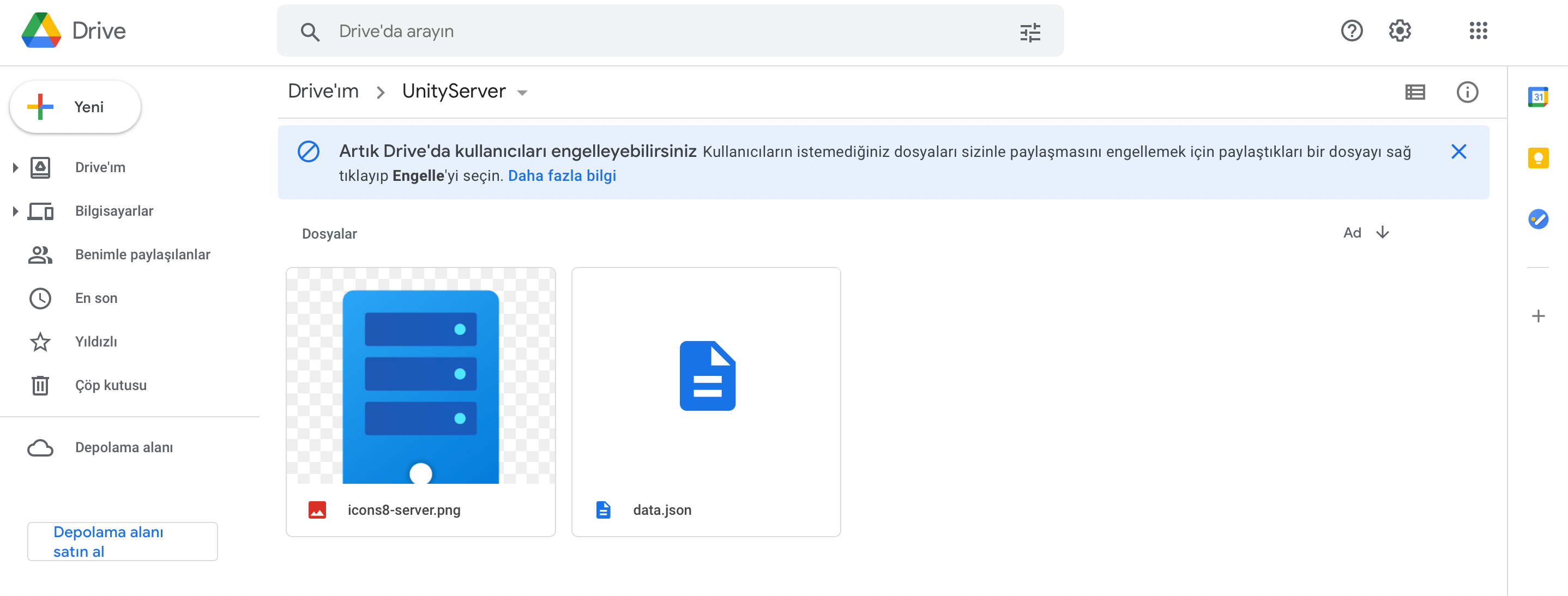The image size is (1568, 596).
Task: Expand the Drive'ım tree in the sidebar
Action: (15, 167)
